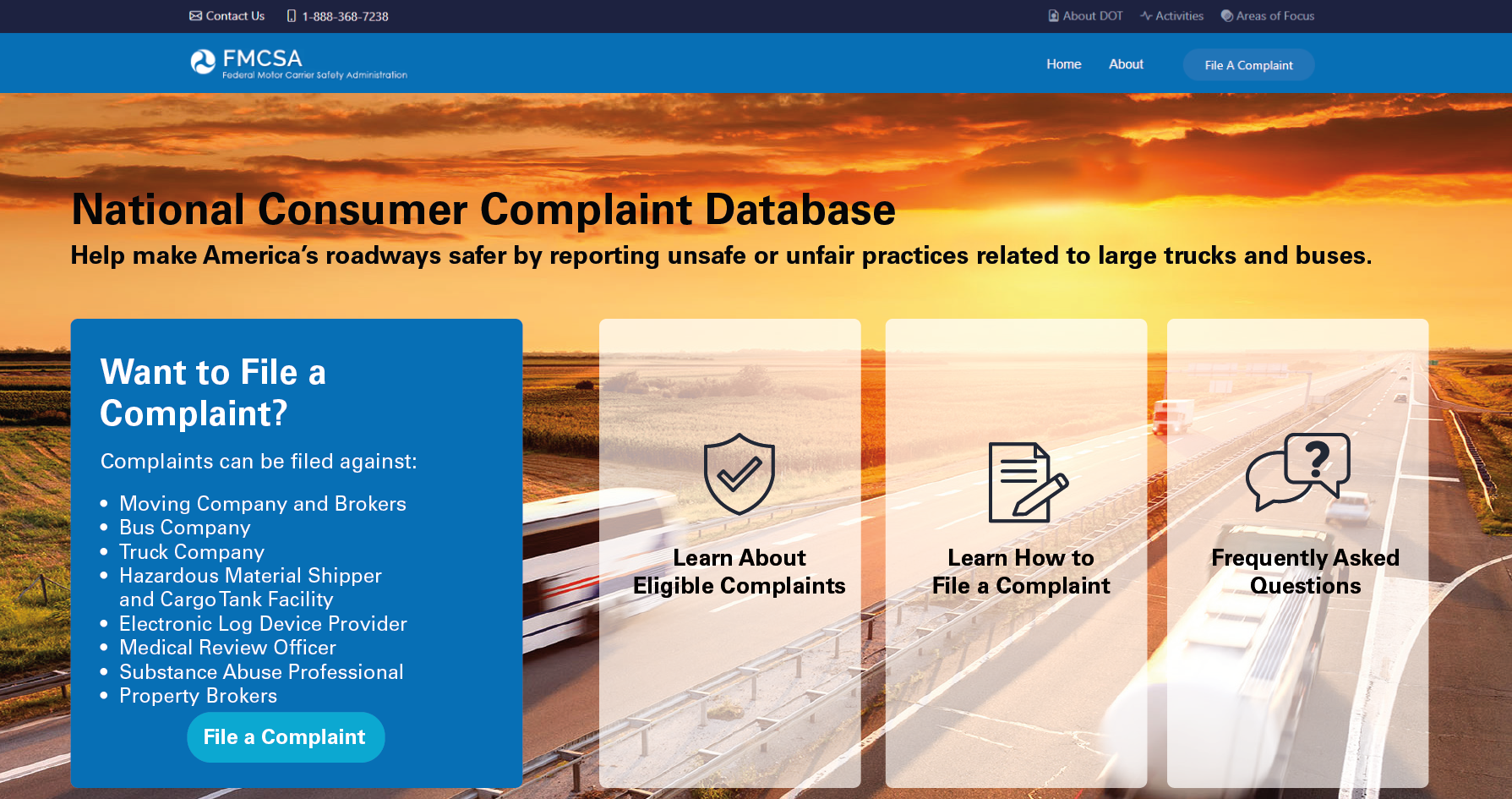Open the Home menu item
Screen dimensions: 1512x799
(x=1064, y=64)
